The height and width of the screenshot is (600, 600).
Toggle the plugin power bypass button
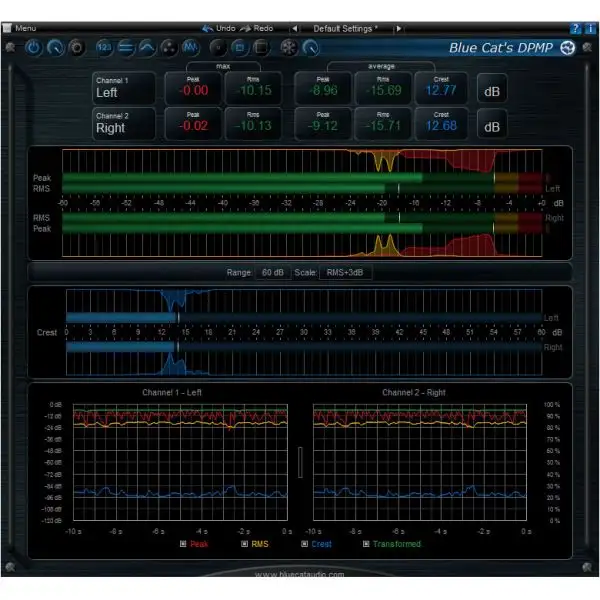(x=33, y=47)
